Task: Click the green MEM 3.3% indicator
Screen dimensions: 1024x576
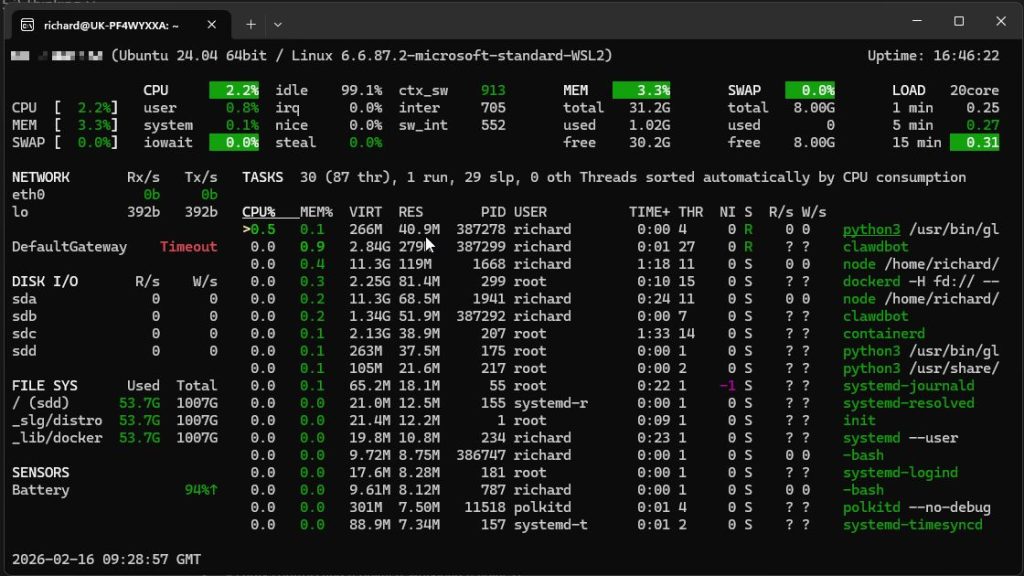Action: tap(641, 90)
